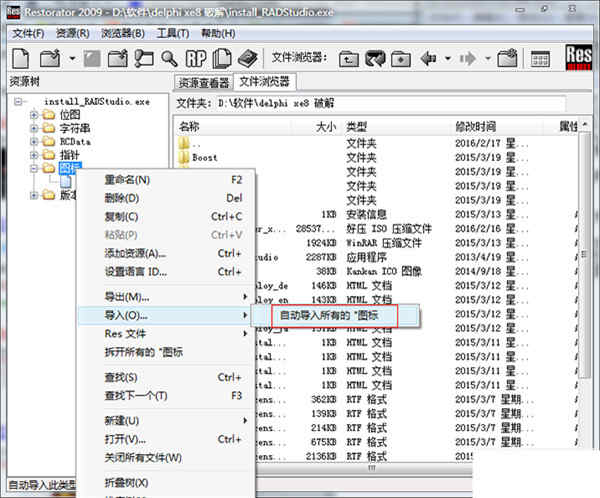Image resolution: width=600 pixels, height=498 pixels.
Task: Expand the 位图 tree node
Action: coord(34,114)
